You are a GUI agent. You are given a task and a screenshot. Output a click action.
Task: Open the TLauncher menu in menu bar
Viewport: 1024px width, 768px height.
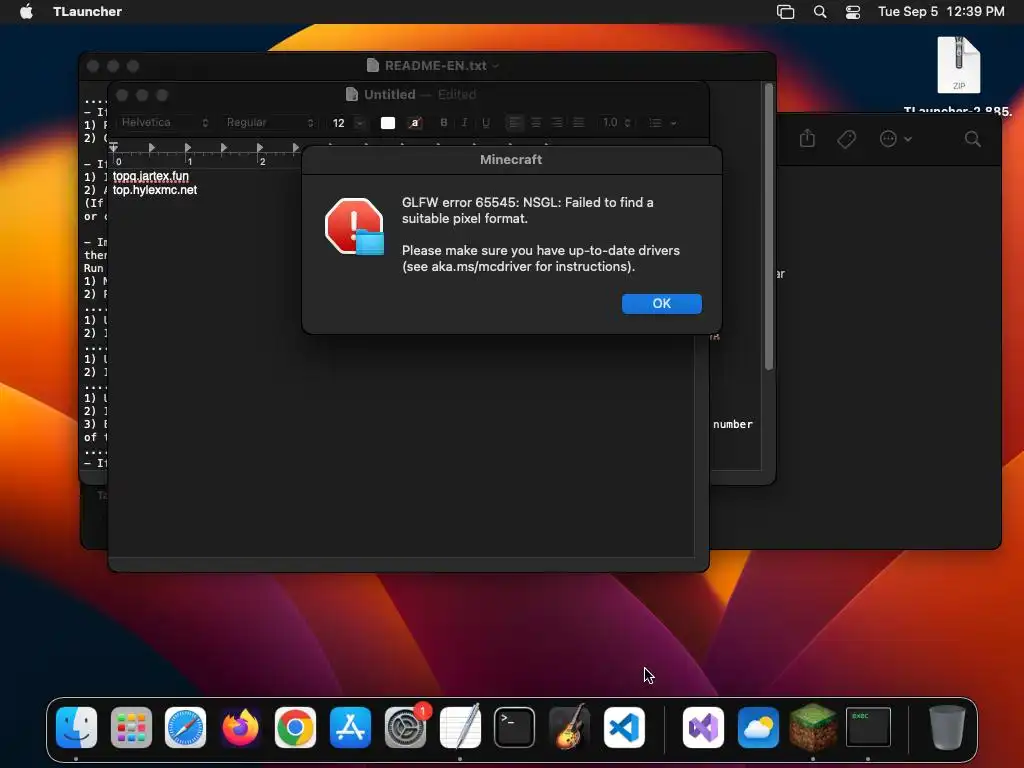(x=87, y=11)
